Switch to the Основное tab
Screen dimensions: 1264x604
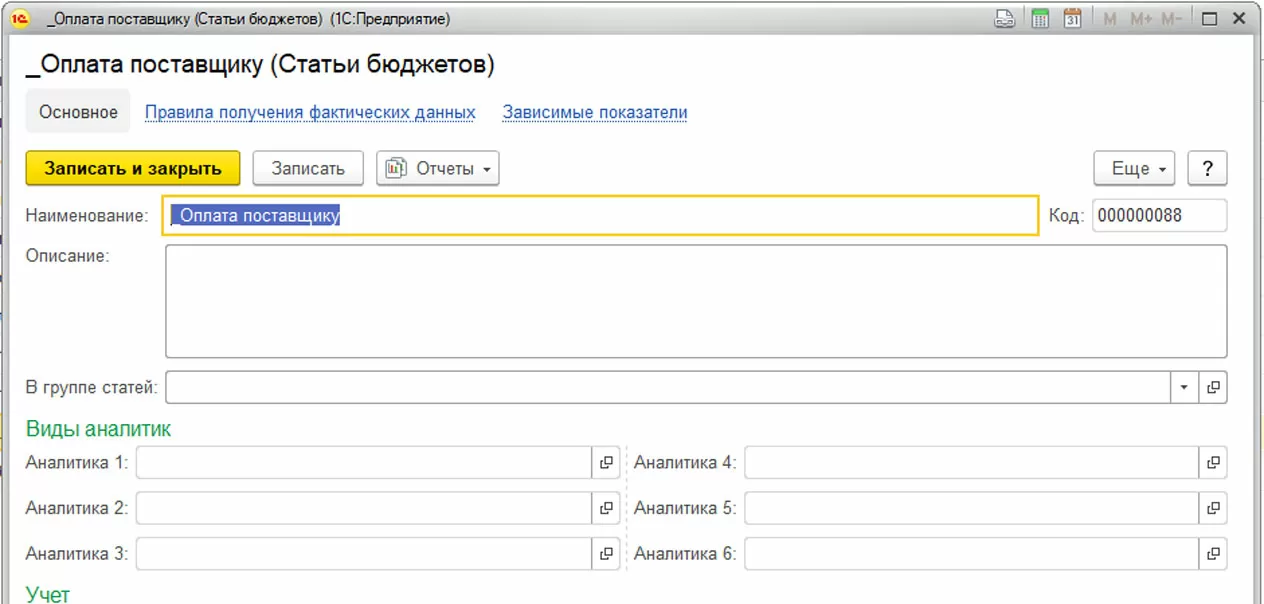78,112
